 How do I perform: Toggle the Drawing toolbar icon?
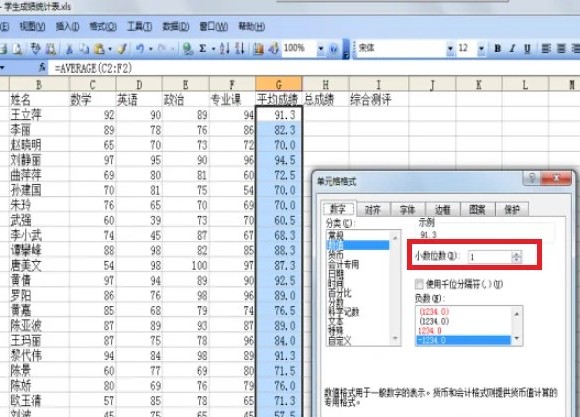coord(274,49)
